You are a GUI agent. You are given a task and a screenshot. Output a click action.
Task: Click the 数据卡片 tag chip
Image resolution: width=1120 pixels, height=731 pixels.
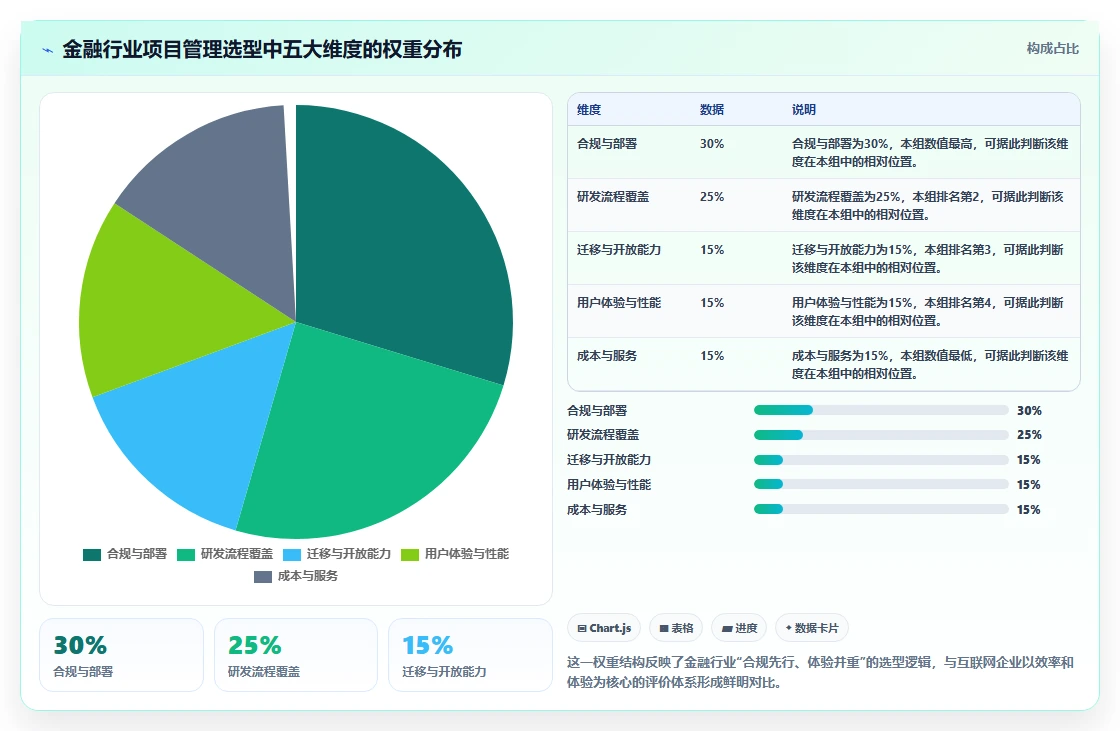[811, 628]
